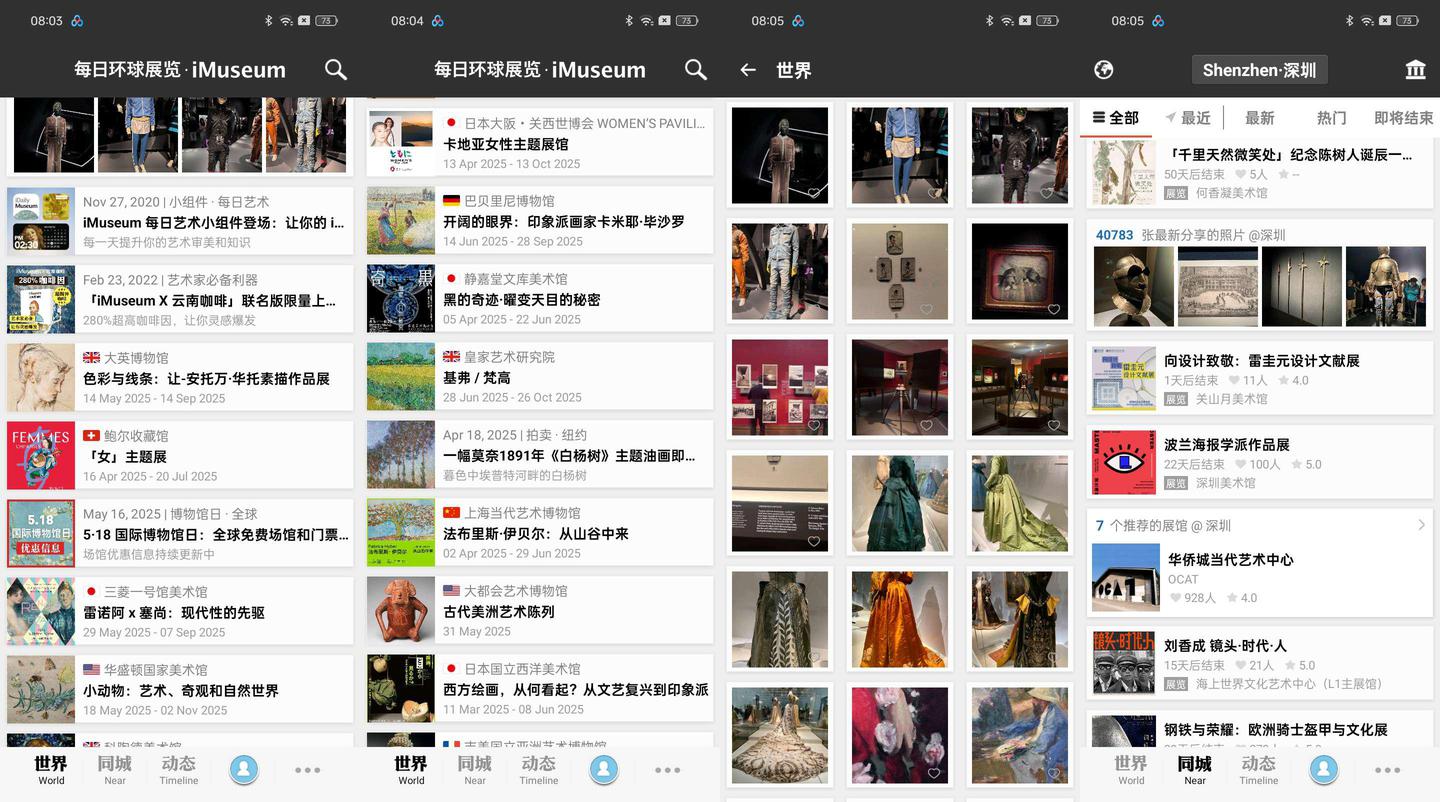The width and height of the screenshot is (1440, 802).
Task: Expand 7 个推荐的展馆 @ 深圳 chevron
Action: [x=1421, y=525]
